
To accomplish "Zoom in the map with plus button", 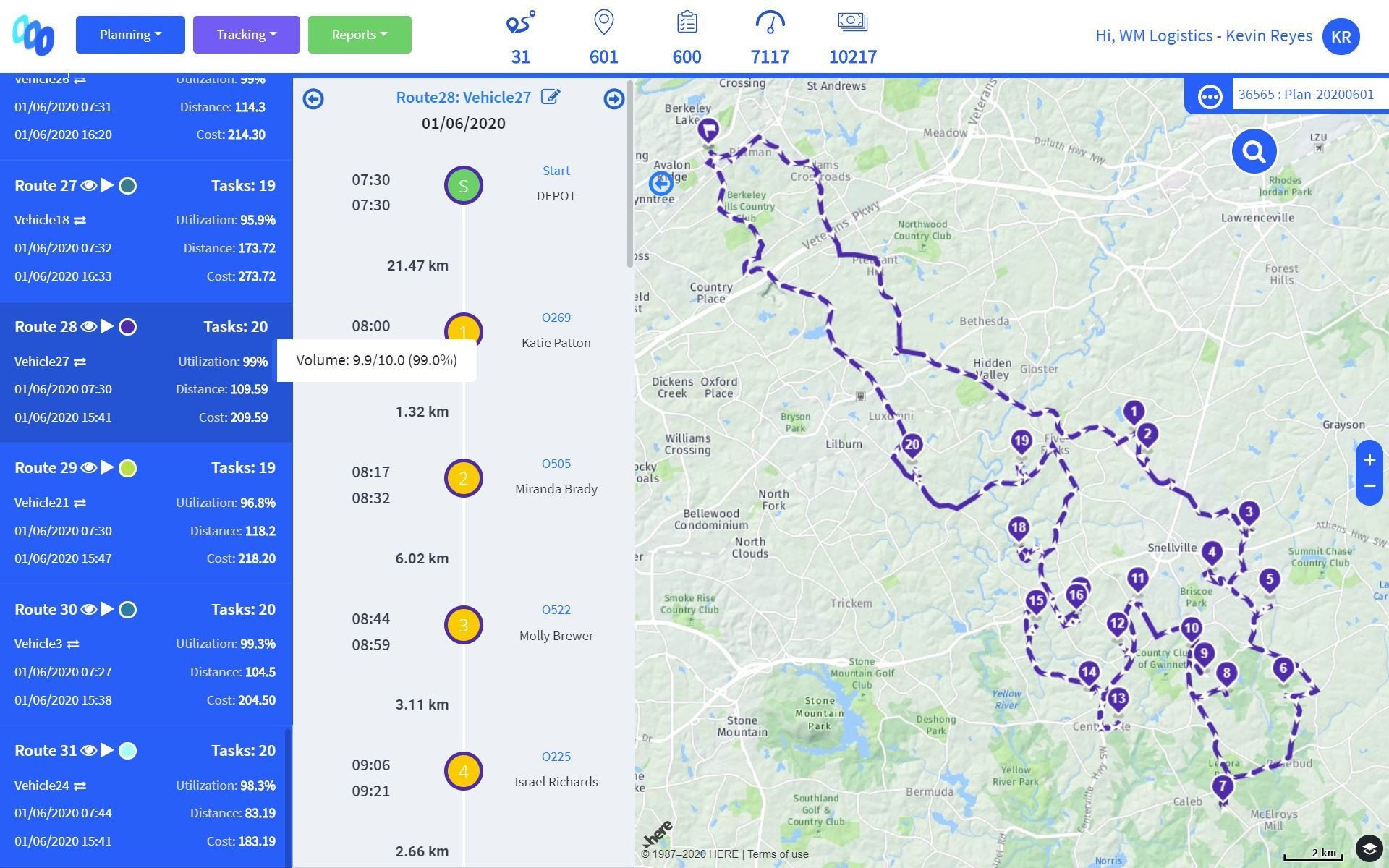I will [1369, 460].
